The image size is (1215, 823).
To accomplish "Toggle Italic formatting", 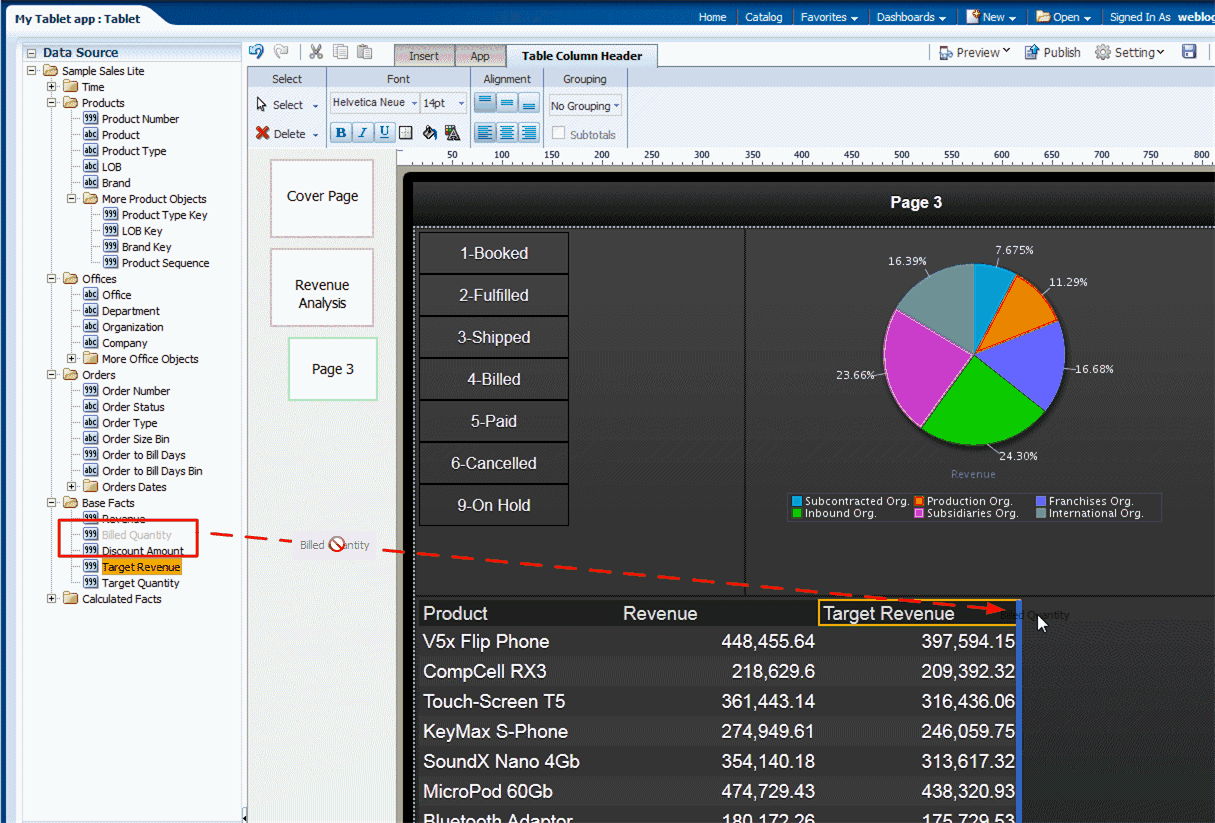I will pyautogui.click(x=363, y=132).
